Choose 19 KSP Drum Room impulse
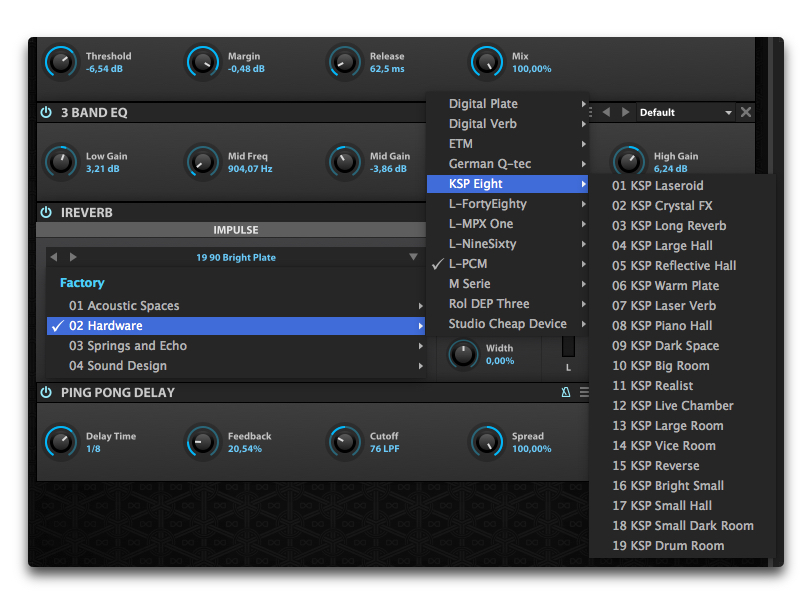The image size is (812, 603). [x=683, y=545]
